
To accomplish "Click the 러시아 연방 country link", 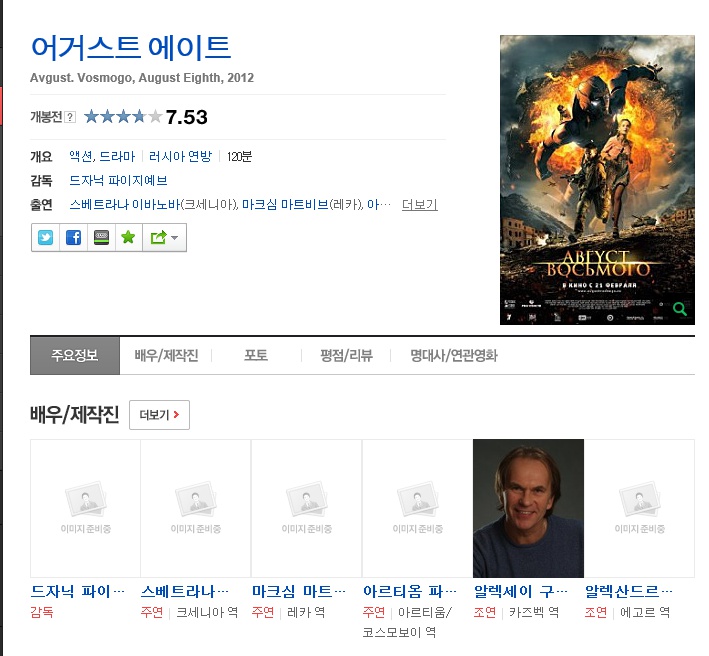I will [x=180, y=156].
